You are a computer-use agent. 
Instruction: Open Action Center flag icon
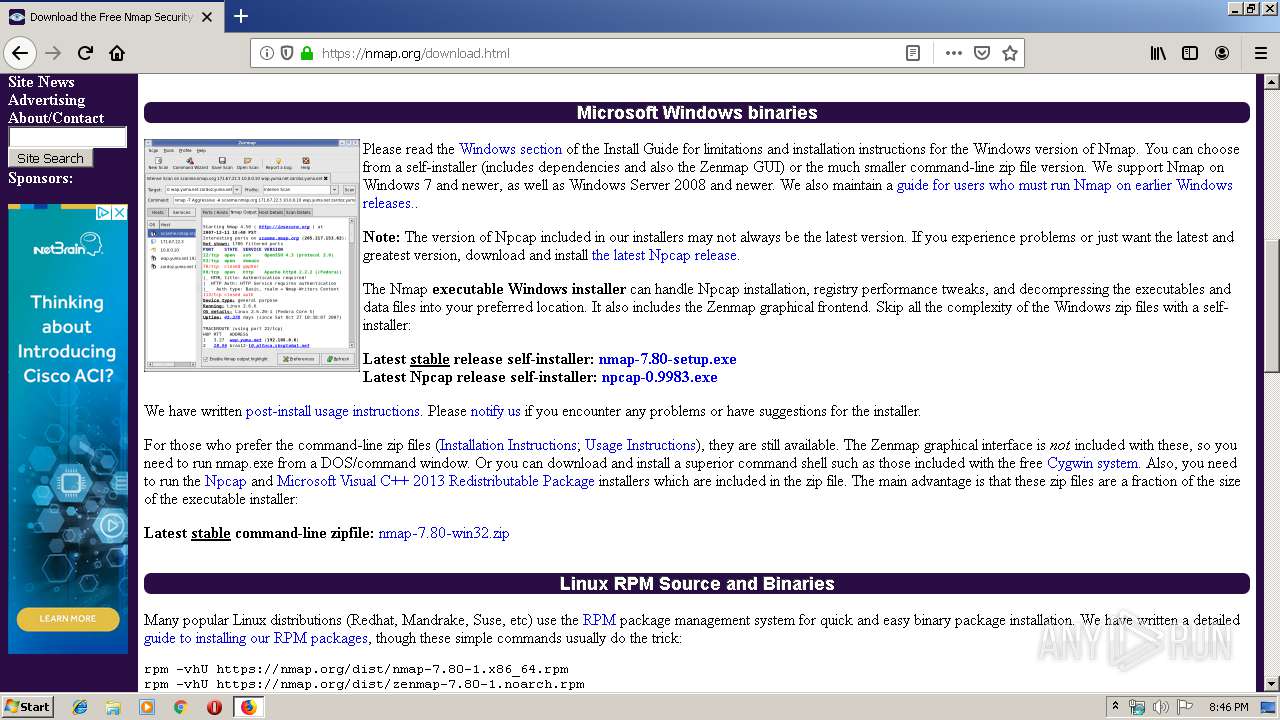[1185, 707]
